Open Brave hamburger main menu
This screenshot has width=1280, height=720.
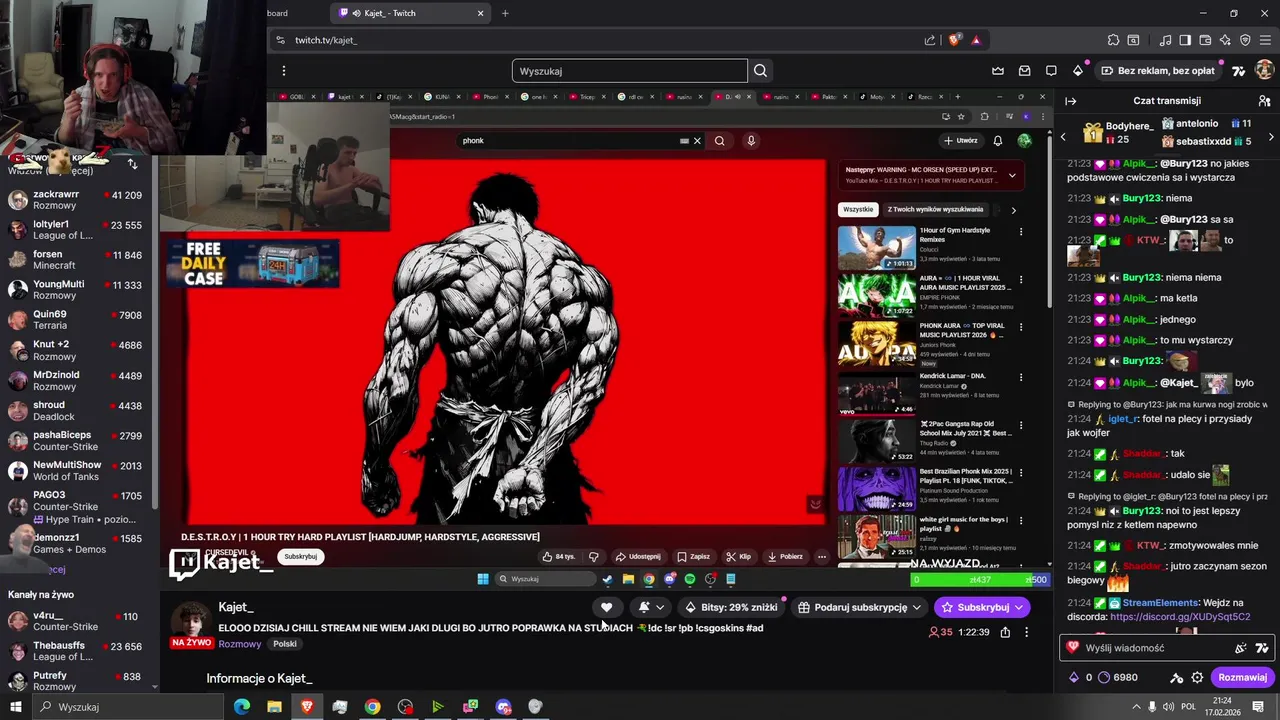1265,40
